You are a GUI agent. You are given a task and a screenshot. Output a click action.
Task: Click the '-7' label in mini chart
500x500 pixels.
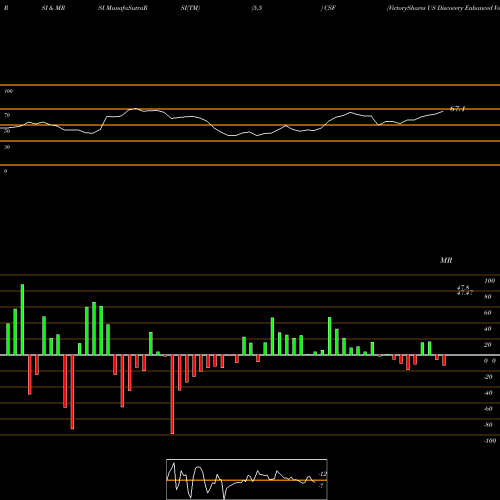coord(321,486)
